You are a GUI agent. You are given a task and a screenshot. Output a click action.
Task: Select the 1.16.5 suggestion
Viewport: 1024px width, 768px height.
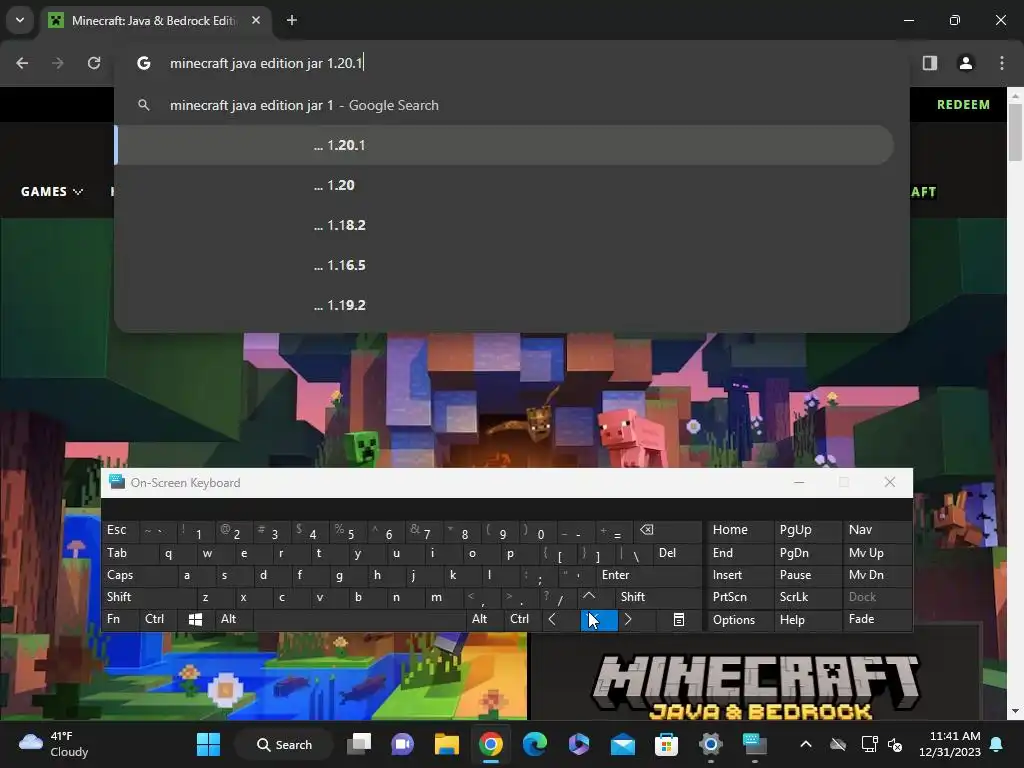click(x=504, y=265)
